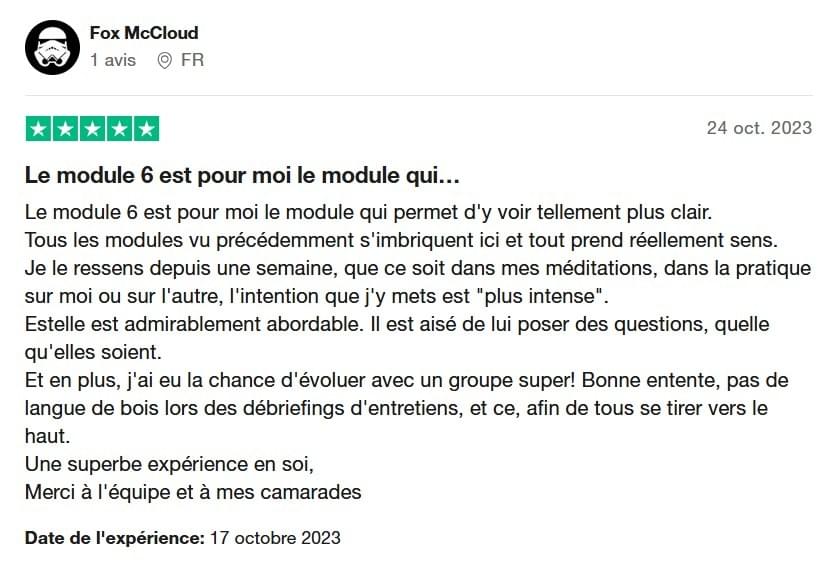The width and height of the screenshot is (840, 563).
Task: Click the FR country label
Action: [192, 60]
